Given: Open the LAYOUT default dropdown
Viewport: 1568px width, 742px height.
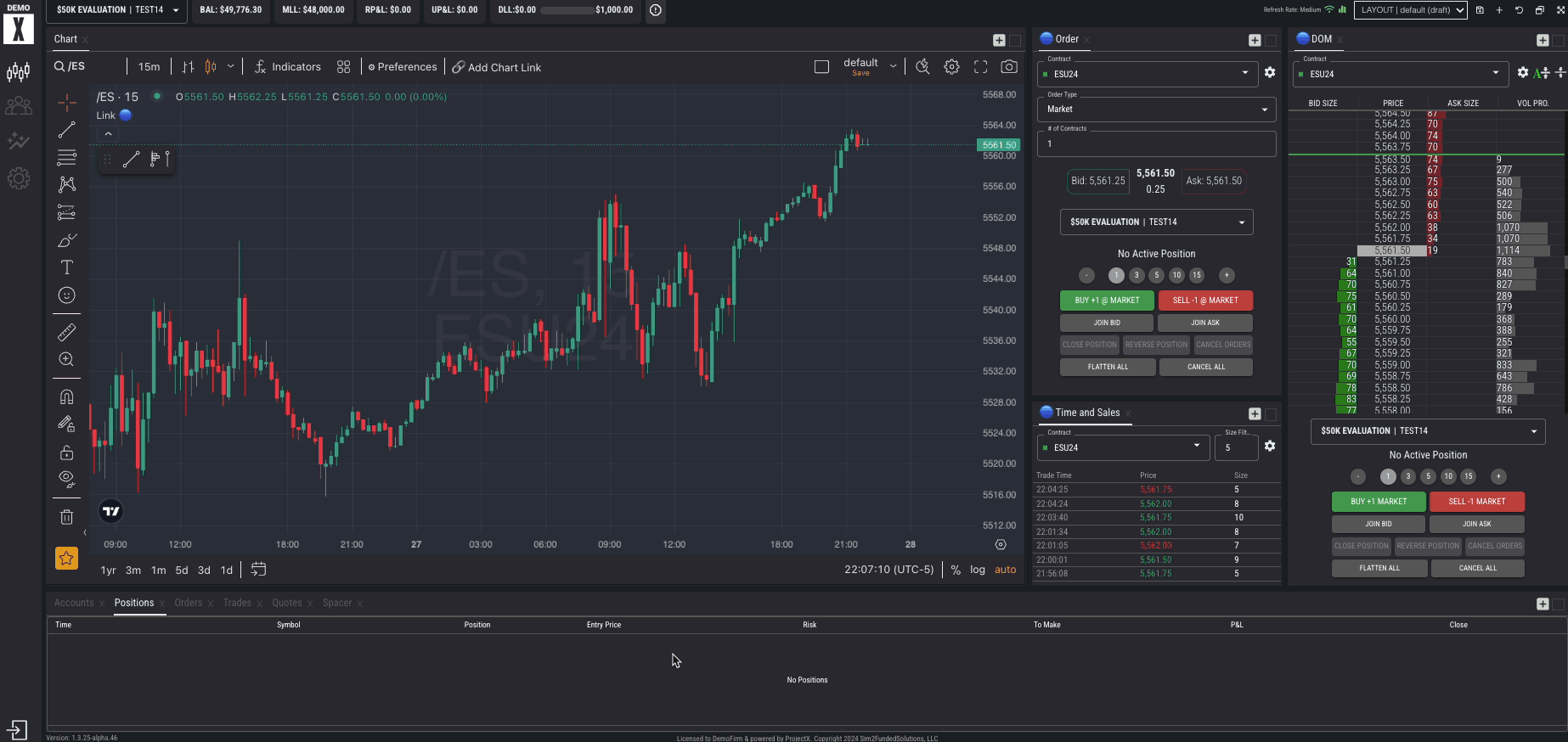Looking at the screenshot, I should point(1411,10).
